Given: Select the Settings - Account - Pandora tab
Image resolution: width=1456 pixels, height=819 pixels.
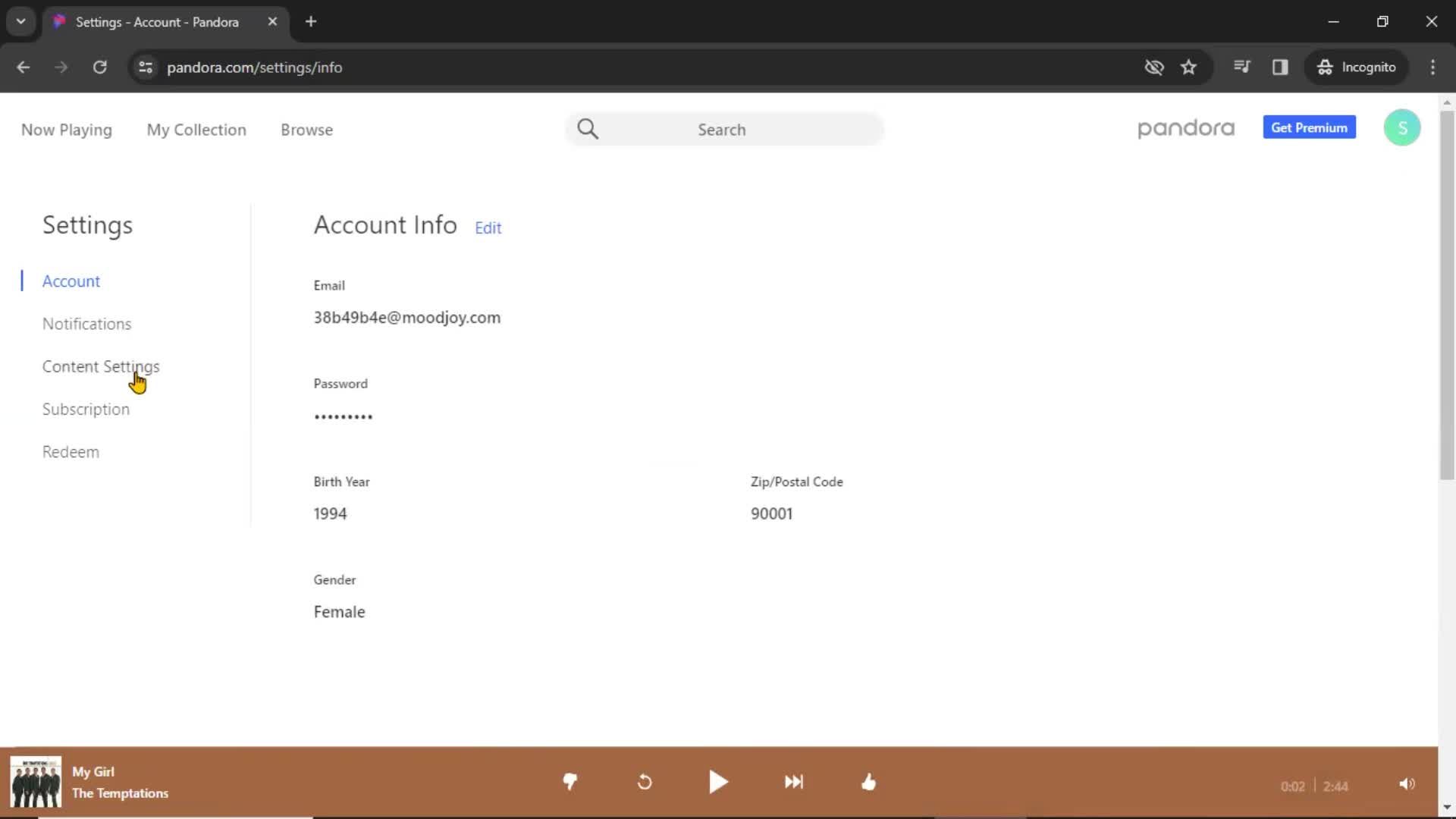Looking at the screenshot, I should tap(165, 22).
